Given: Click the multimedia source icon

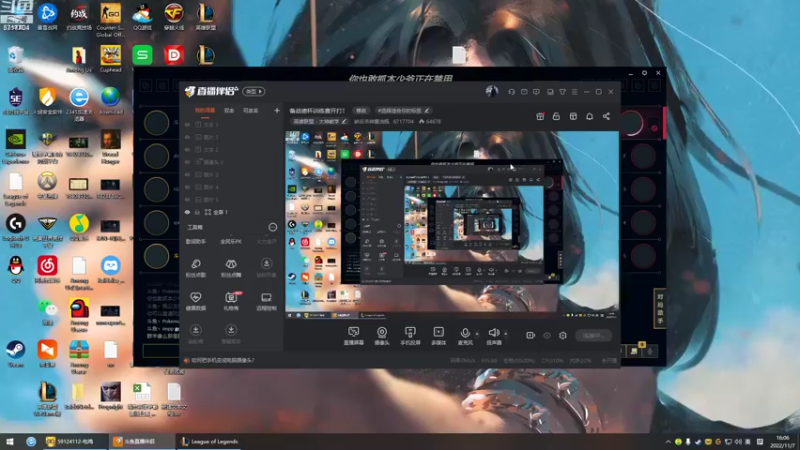Looking at the screenshot, I should (x=438, y=332).
